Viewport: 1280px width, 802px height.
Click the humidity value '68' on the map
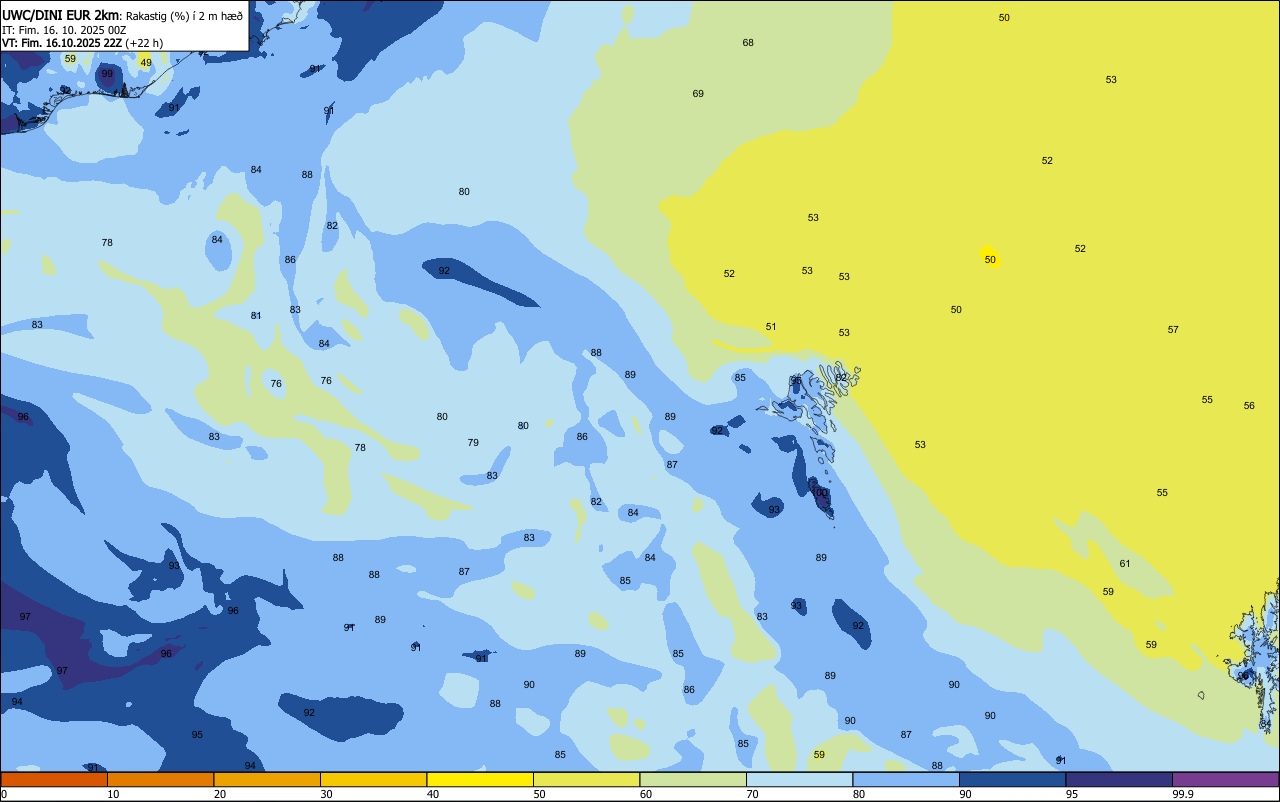748,43
